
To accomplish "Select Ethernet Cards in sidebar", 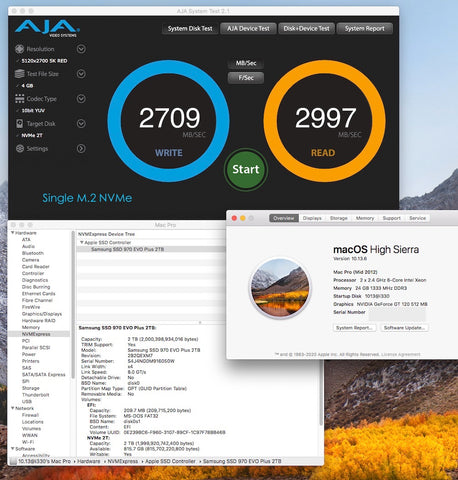I will pyautogui.click(x=38, y=293).
